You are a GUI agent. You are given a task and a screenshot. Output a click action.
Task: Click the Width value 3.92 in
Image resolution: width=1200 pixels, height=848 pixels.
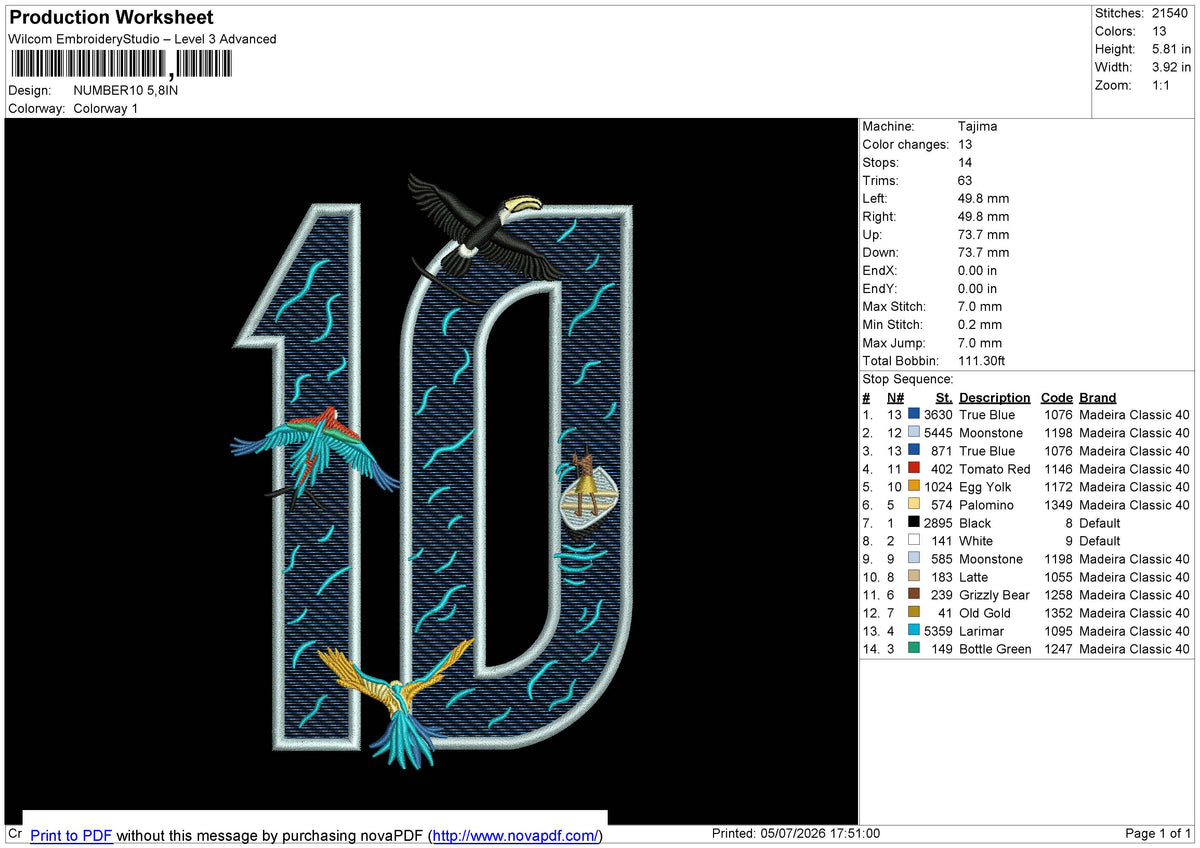(1171, 67)
